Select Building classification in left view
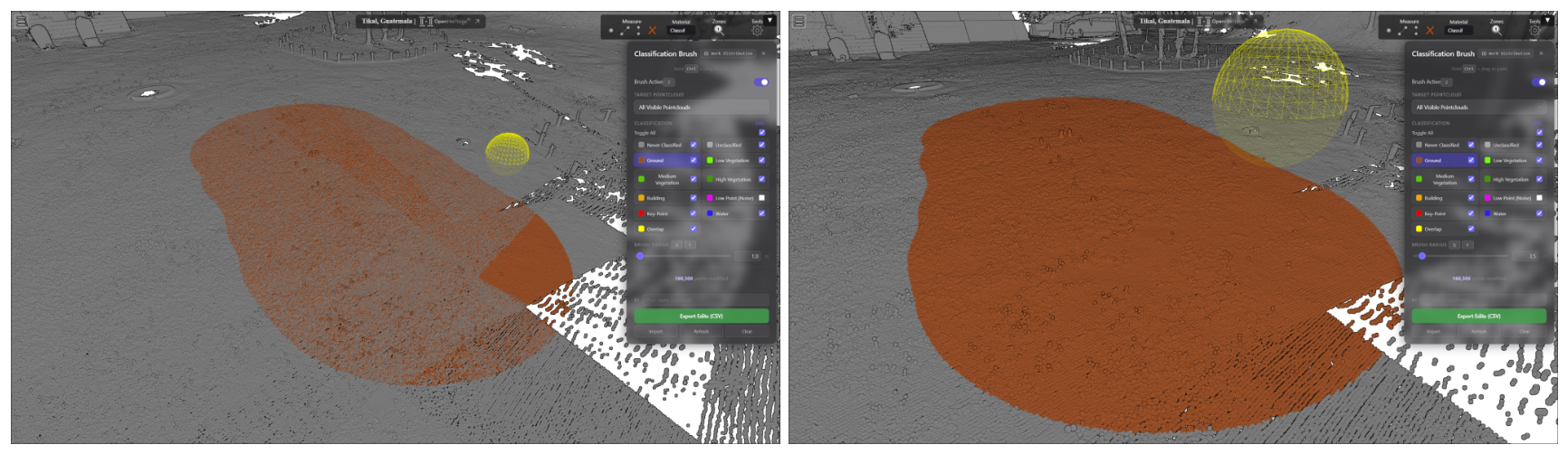The image size is (1568, 454). (x=666, y=198)
